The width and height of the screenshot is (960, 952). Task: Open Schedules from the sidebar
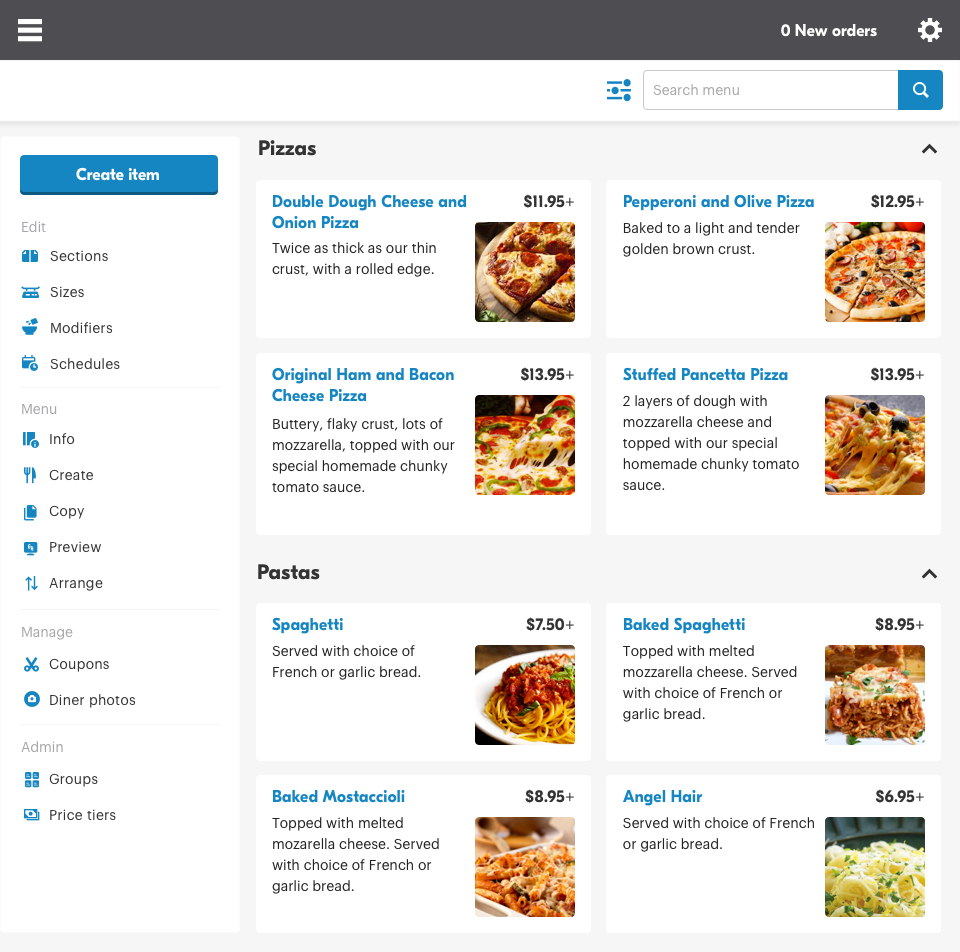(84, 364)
